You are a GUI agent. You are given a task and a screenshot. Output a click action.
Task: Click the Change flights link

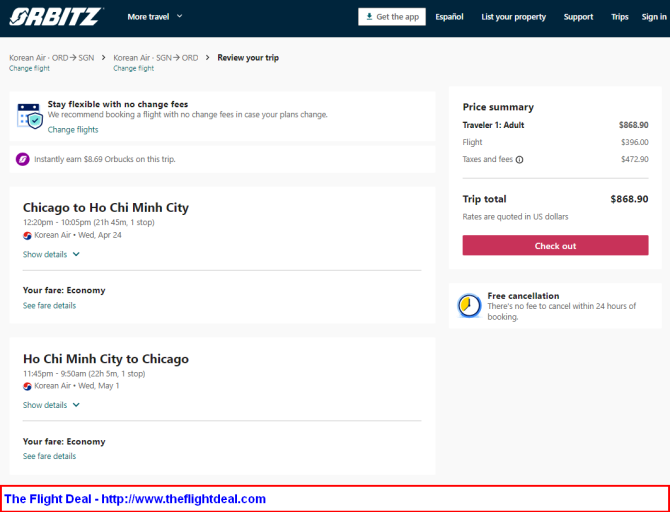point(73,129)
